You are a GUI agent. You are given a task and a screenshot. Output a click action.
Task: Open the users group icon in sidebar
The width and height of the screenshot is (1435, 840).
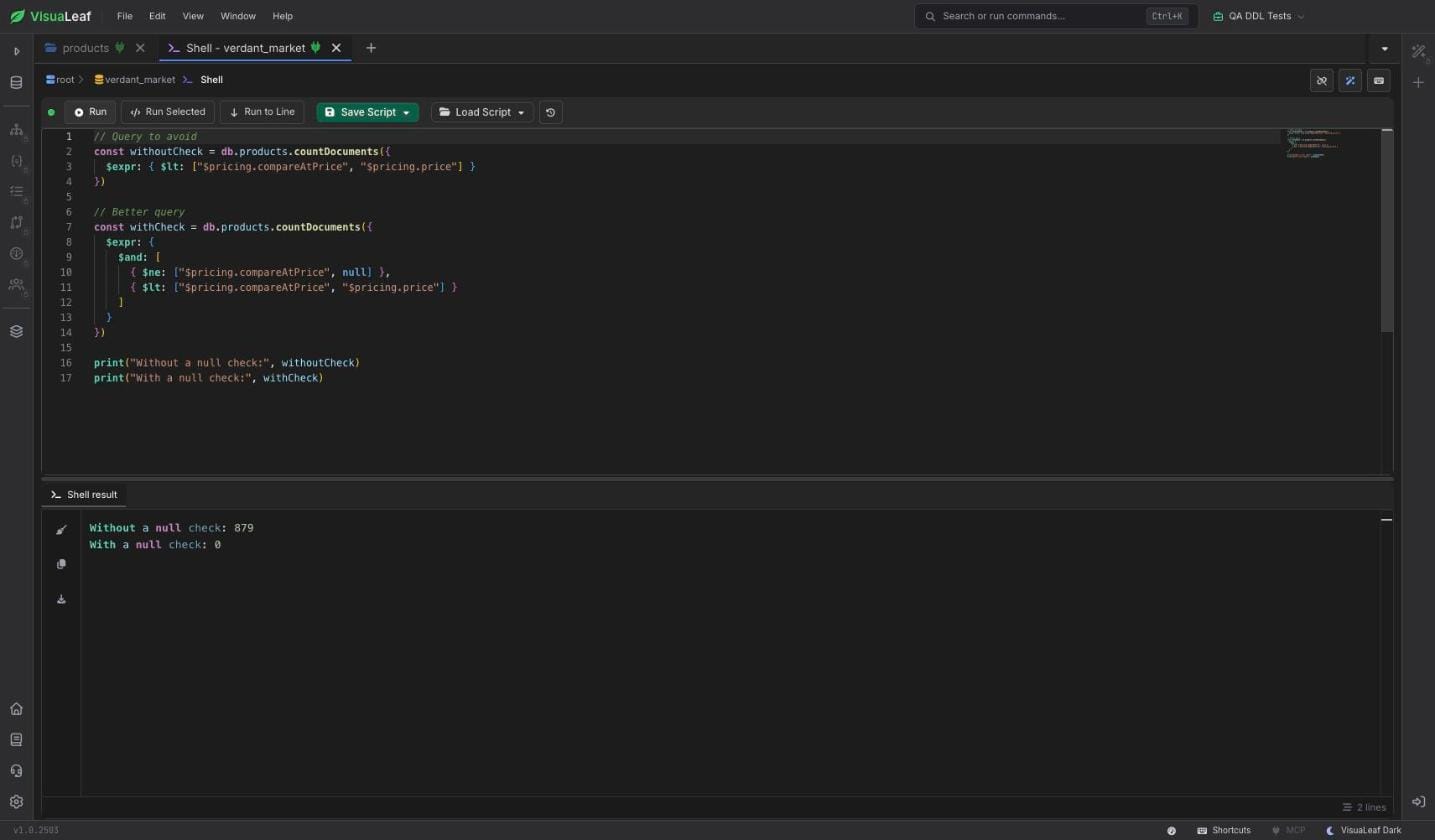click(x=16, y=284)
